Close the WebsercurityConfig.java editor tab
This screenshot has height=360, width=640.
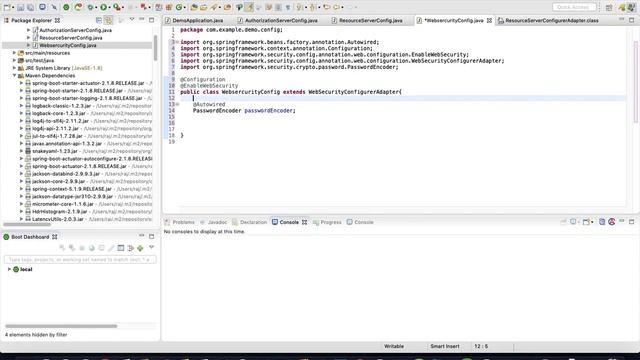click(489, 20)
